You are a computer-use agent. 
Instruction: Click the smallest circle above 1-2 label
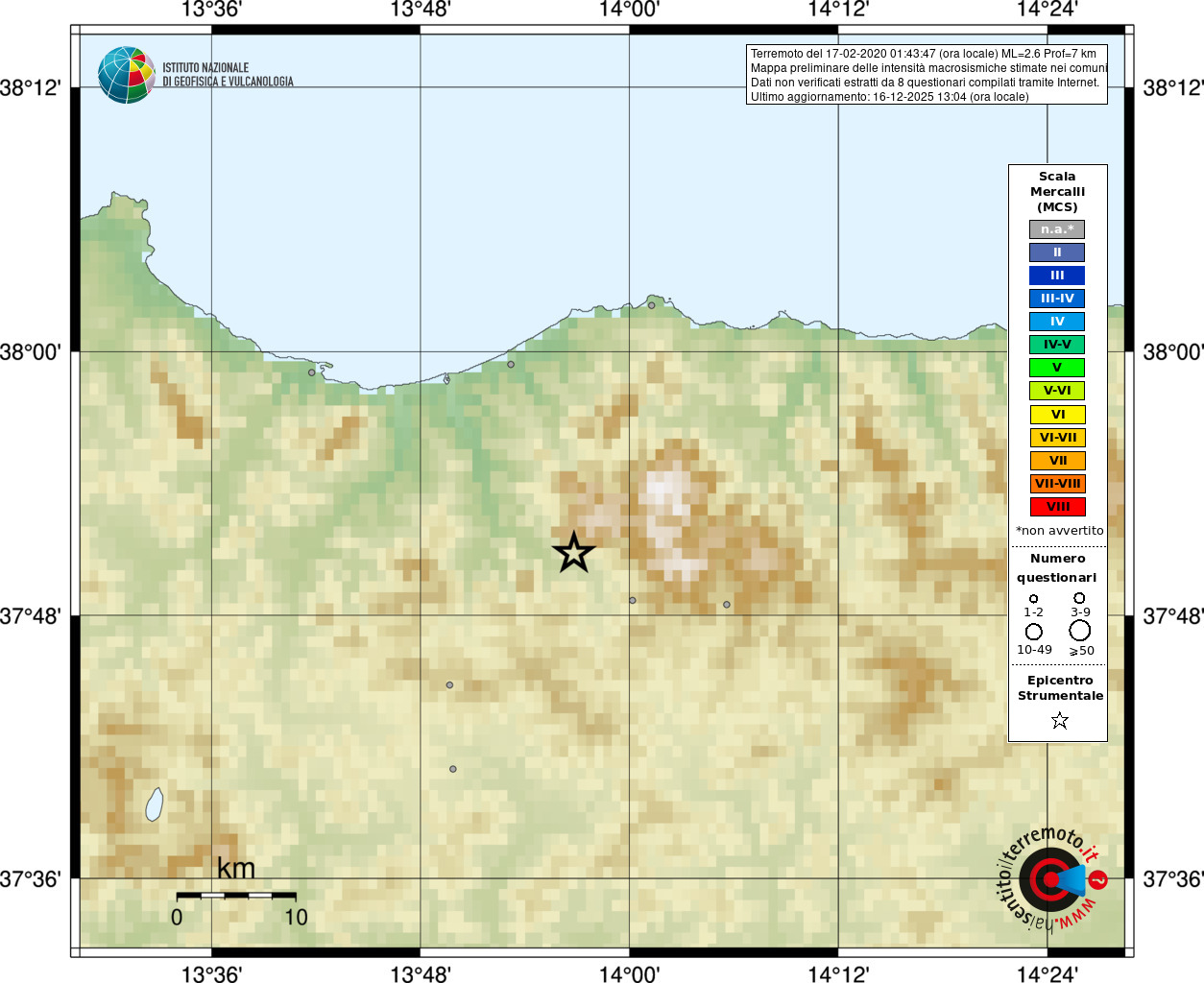pyautogui.click(x=1033, y=598)
